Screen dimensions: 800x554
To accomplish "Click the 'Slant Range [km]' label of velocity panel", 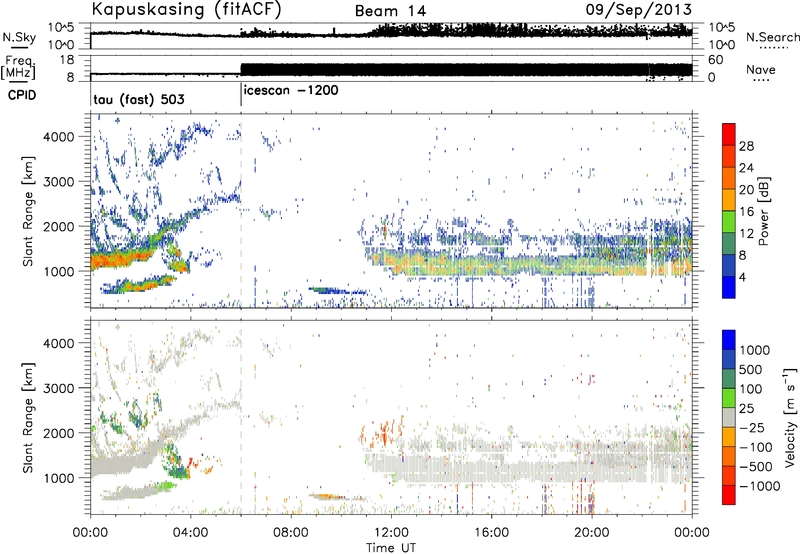I will (28, 417).
